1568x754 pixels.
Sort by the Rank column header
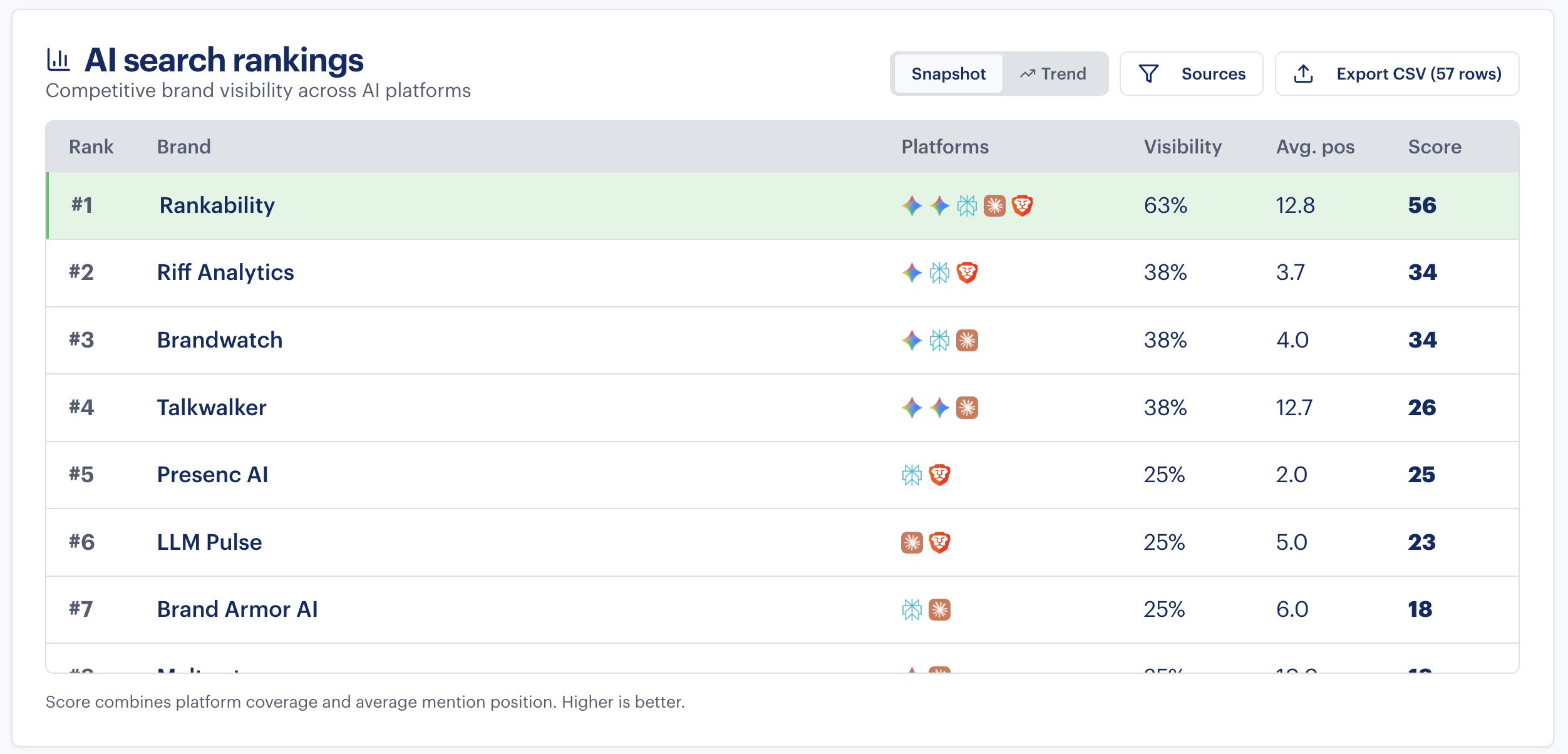tap(91, 147)
